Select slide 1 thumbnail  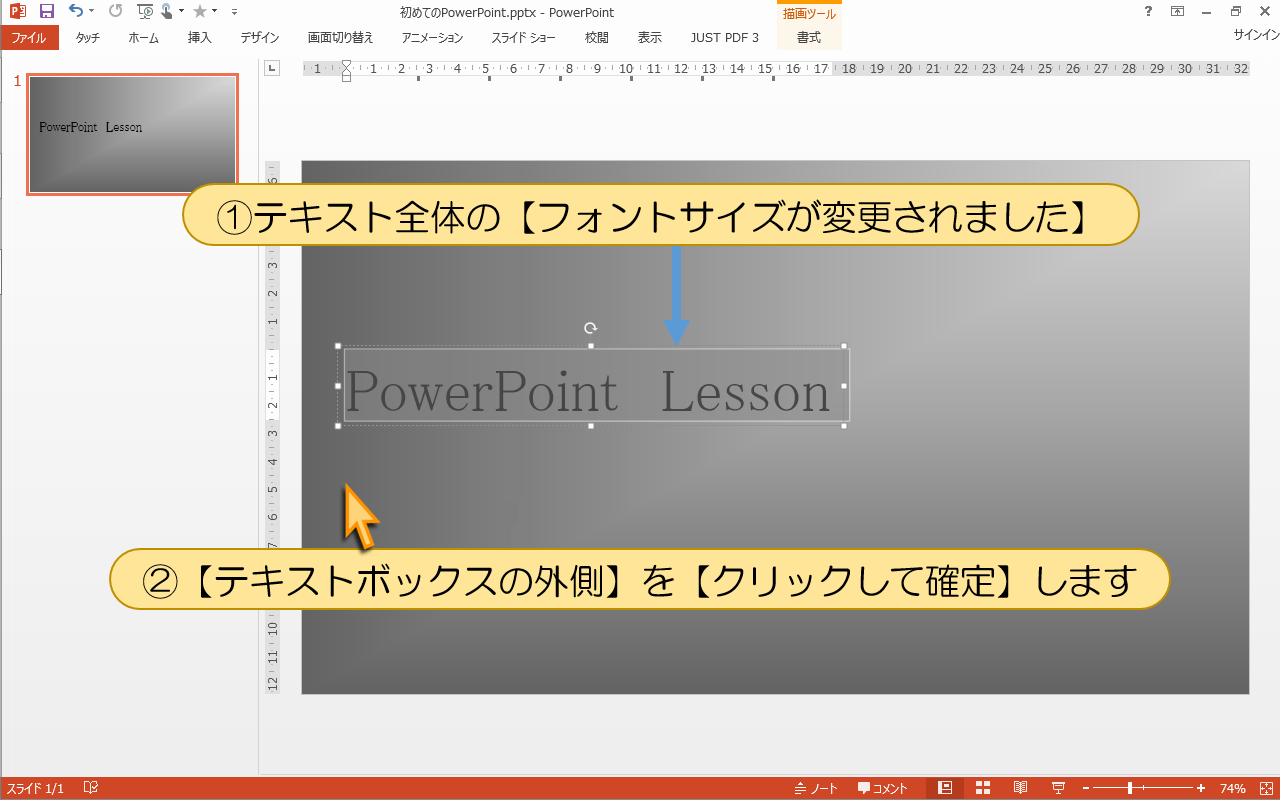[x=133, y=134]
